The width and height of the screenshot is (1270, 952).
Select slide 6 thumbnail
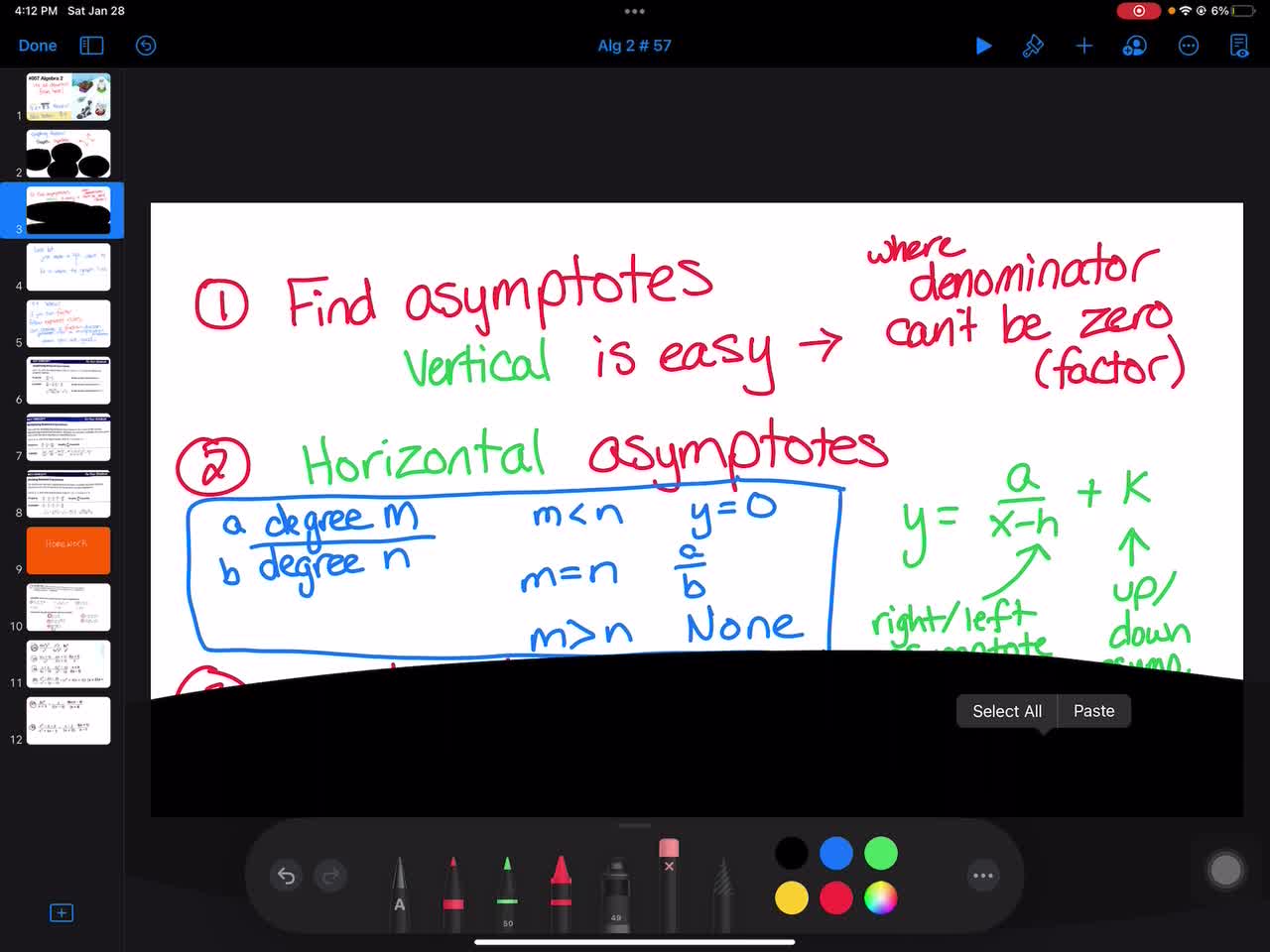pyautogui.click(x=68, y=380)
